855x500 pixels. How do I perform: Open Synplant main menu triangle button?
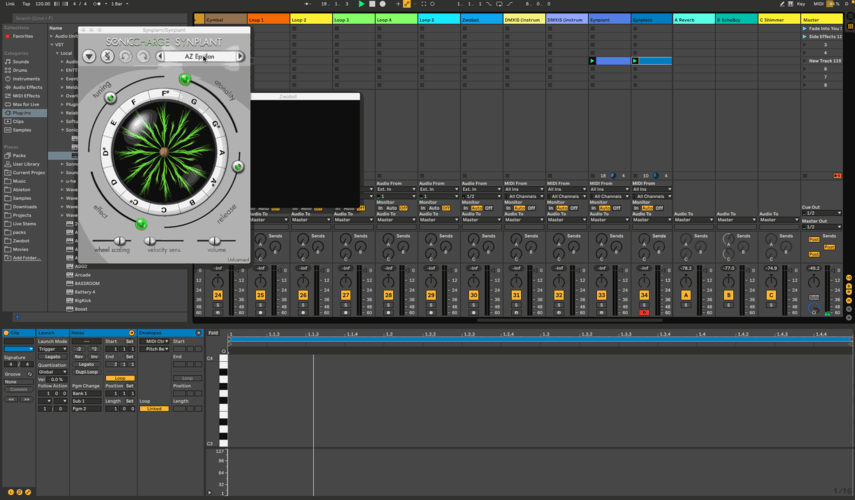pyautogui.click(x=89, y=56)
